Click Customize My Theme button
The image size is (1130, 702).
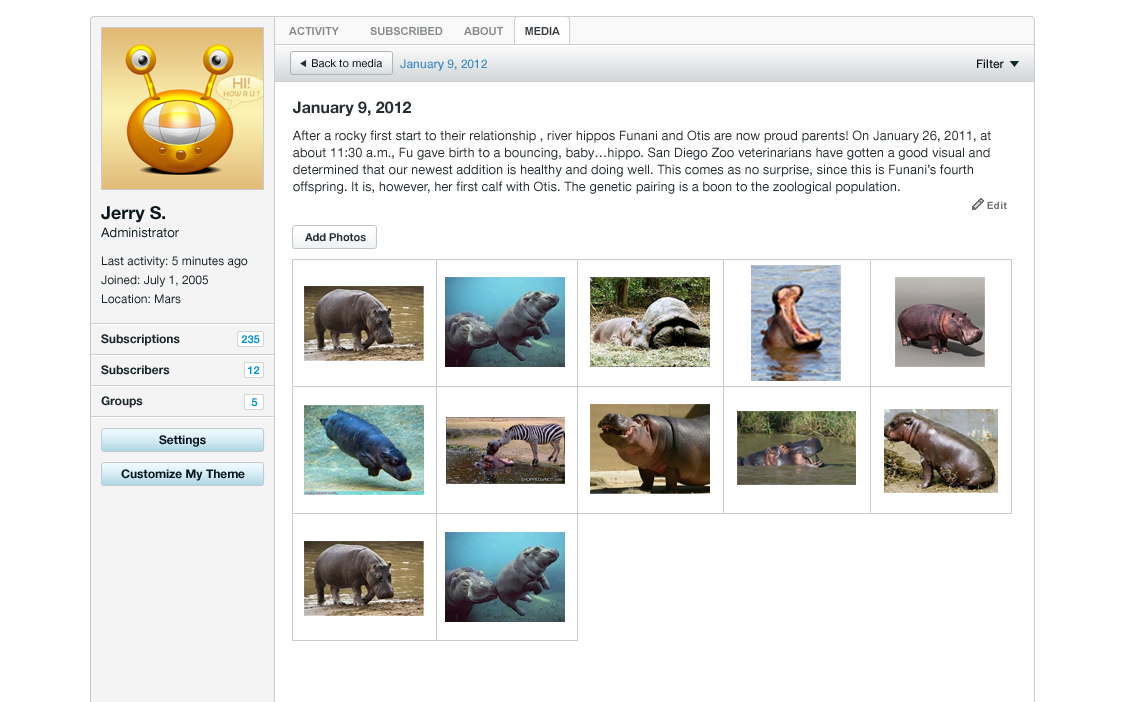pos(182,474)
